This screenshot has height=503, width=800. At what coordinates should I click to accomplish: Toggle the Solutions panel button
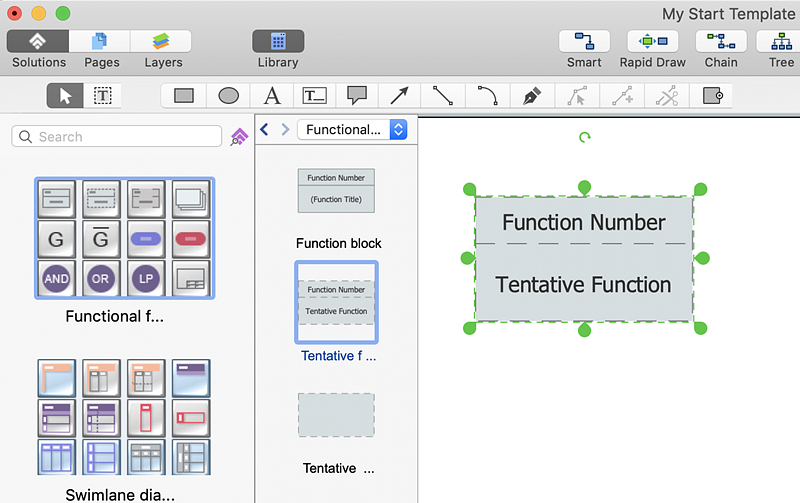[x=38, y=42]
